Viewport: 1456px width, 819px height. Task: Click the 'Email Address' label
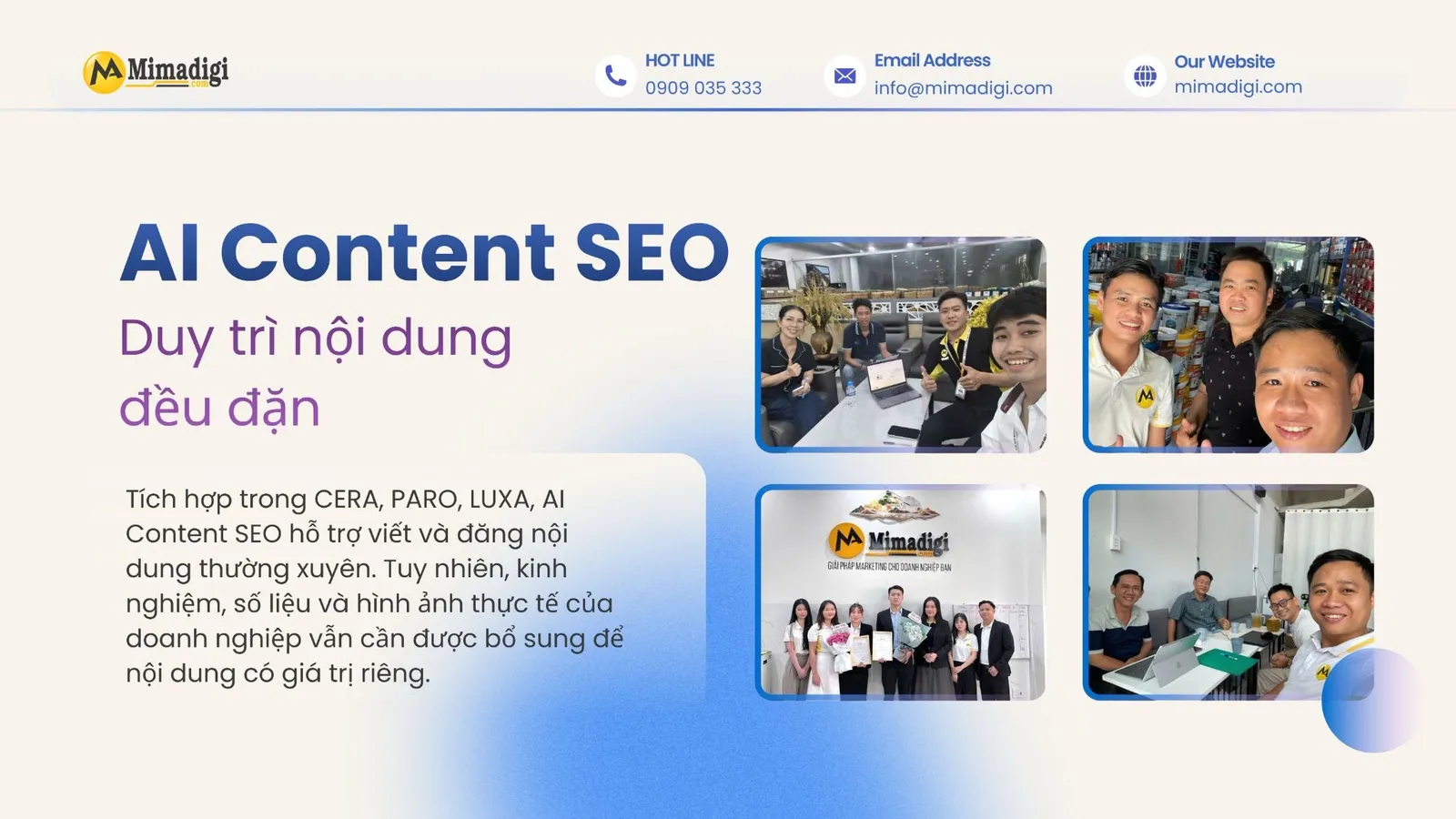pyautogui.click(x=932, y=60)
